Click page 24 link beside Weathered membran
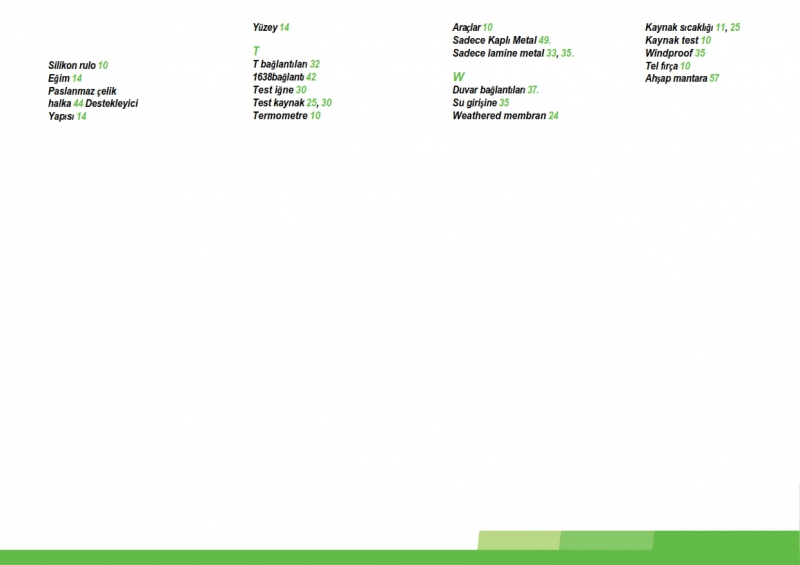The width and height of the screenshot is (800, 565). 554,116
